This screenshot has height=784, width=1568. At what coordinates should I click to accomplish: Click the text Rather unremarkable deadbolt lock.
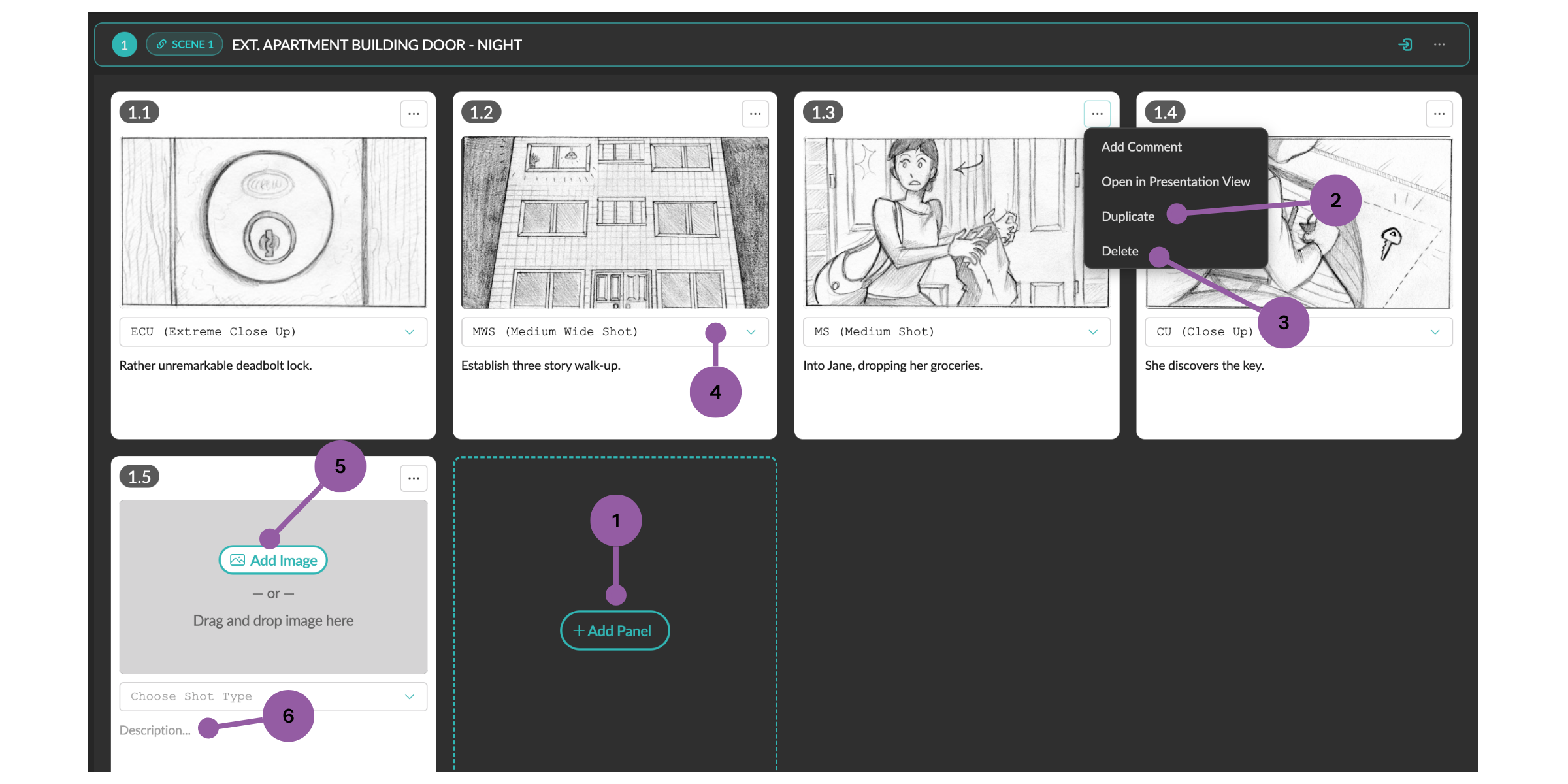(x=216, y=366)
